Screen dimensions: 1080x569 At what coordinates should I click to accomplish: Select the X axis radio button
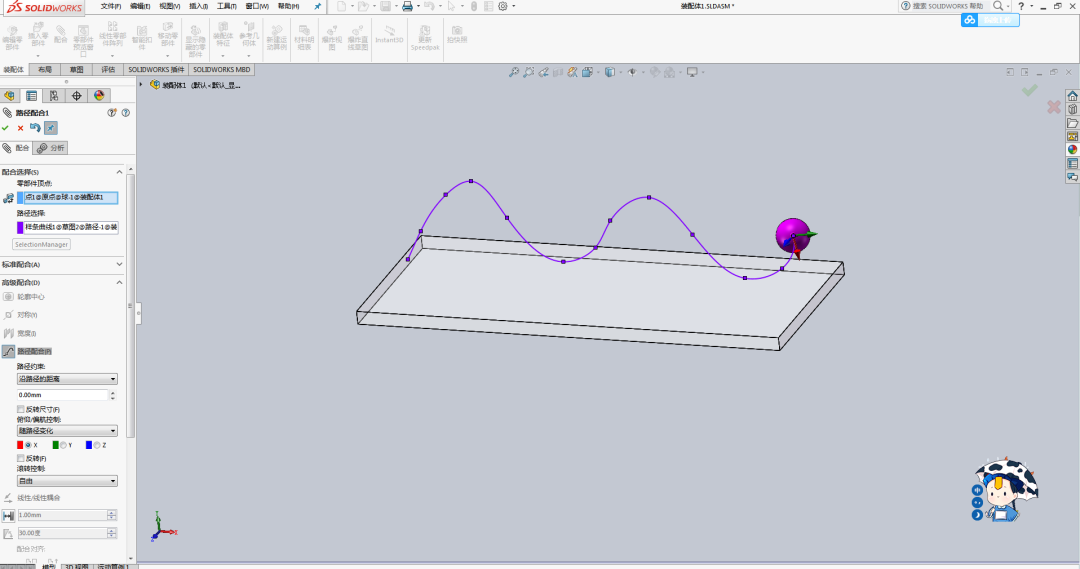[28, 445]
